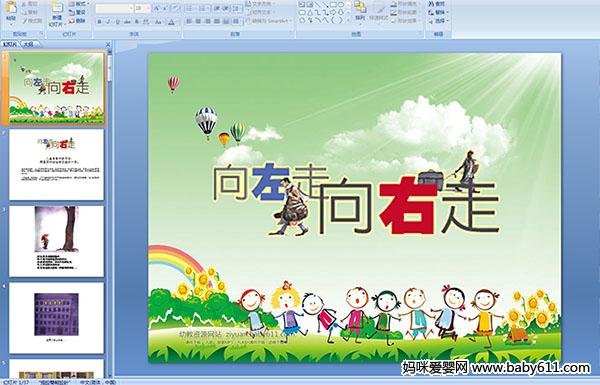Switch to the Outline tab in the left pane
Viewport: 600px width, 385px height.
click(28, 44)
